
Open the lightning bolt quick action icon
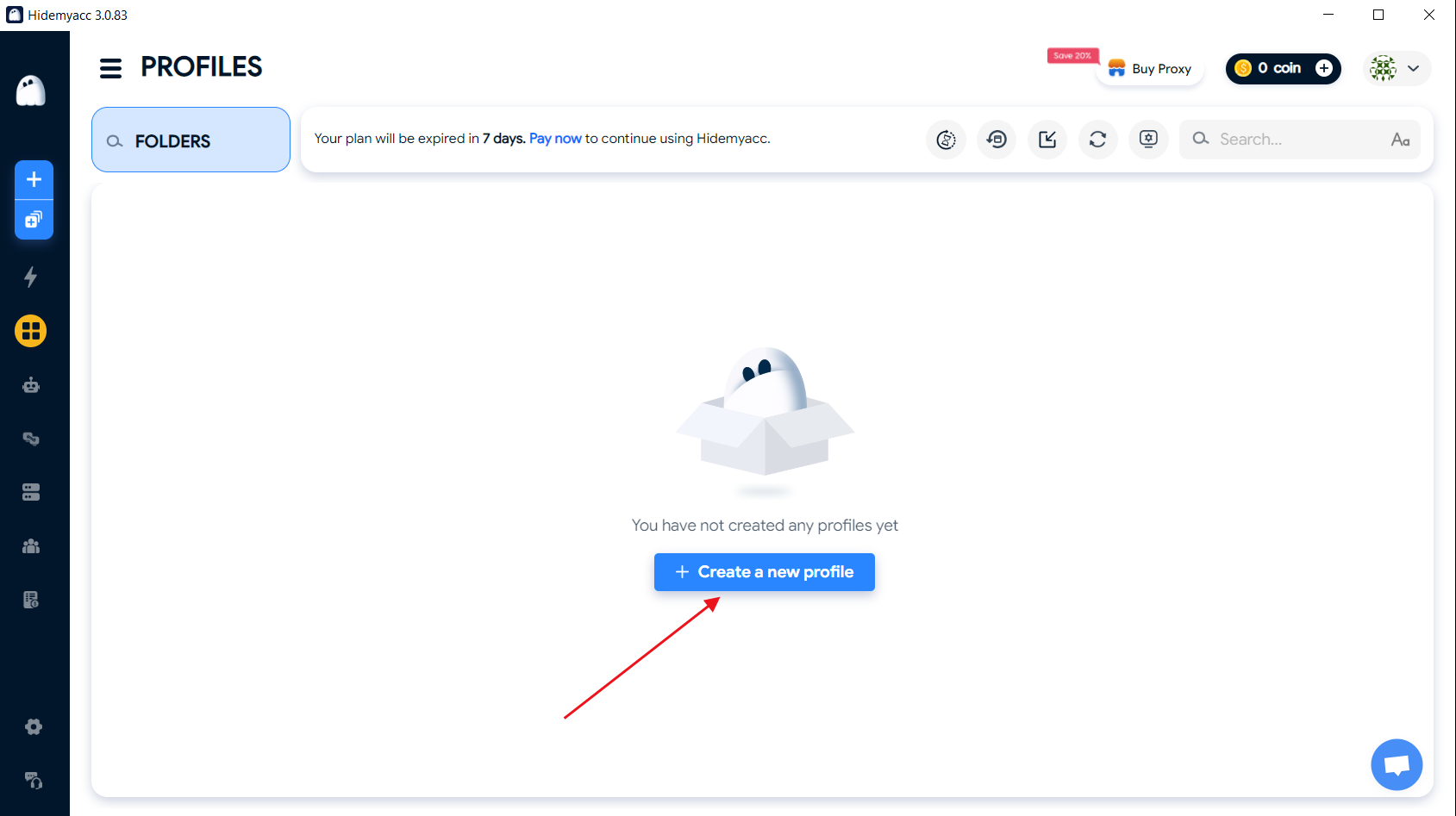(x=31, y=277)
